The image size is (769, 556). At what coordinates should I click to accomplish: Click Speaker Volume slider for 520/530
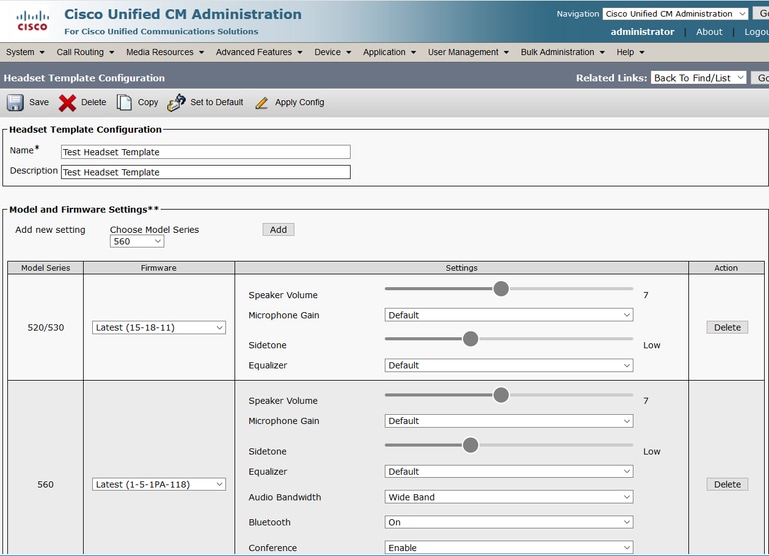509,289
